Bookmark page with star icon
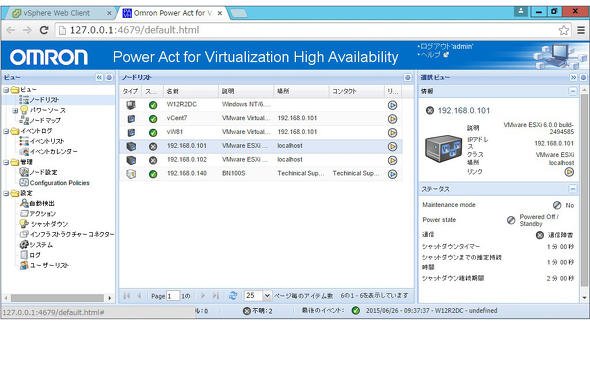Viewport: 590px width, 391px height. point(563,30)
